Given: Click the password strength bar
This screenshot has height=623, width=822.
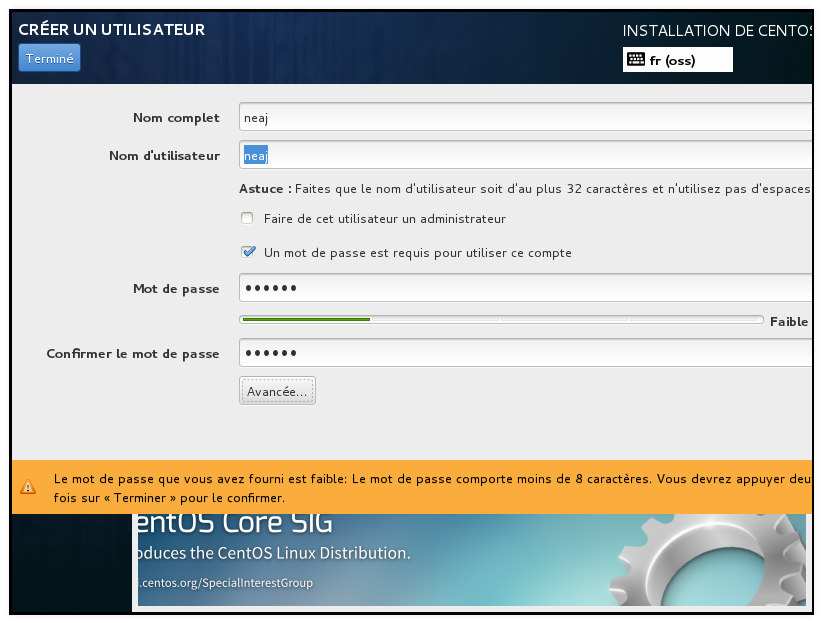Looking at the screenshot, I should (x=501, y=319).
